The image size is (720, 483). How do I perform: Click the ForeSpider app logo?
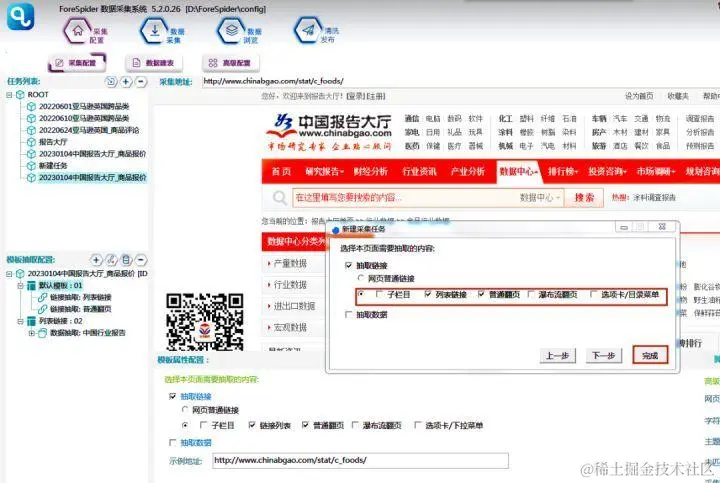click(x=20, y=16)
